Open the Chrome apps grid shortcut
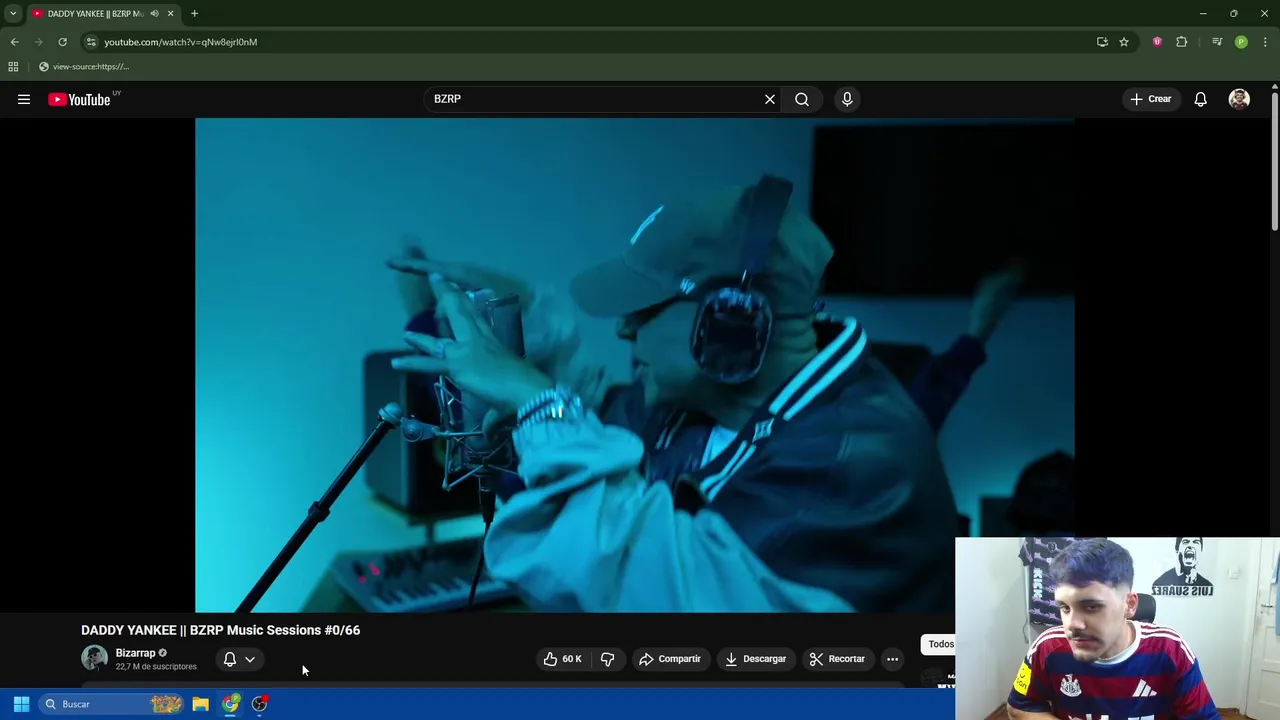The height and width of the screenshot is (720, 1280). coord(13,67)
